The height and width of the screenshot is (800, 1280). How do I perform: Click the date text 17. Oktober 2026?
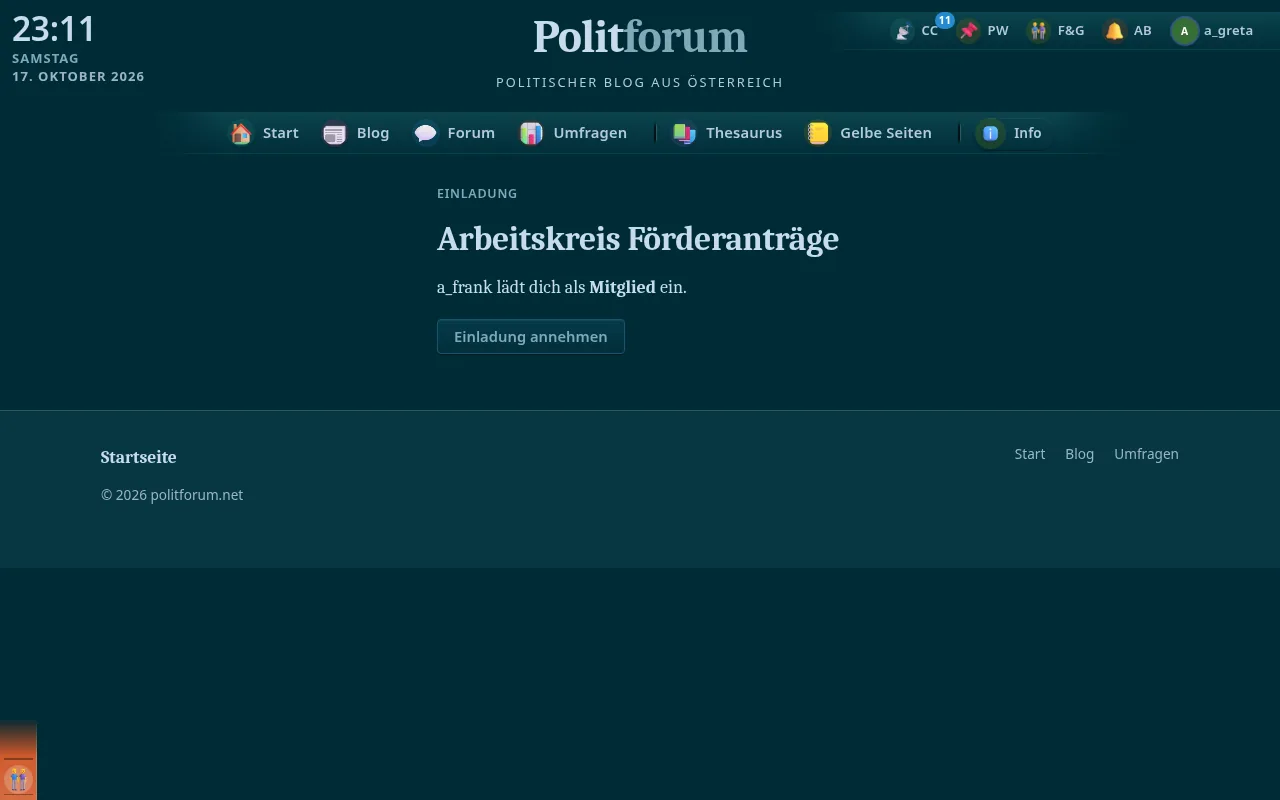point(78,76)
